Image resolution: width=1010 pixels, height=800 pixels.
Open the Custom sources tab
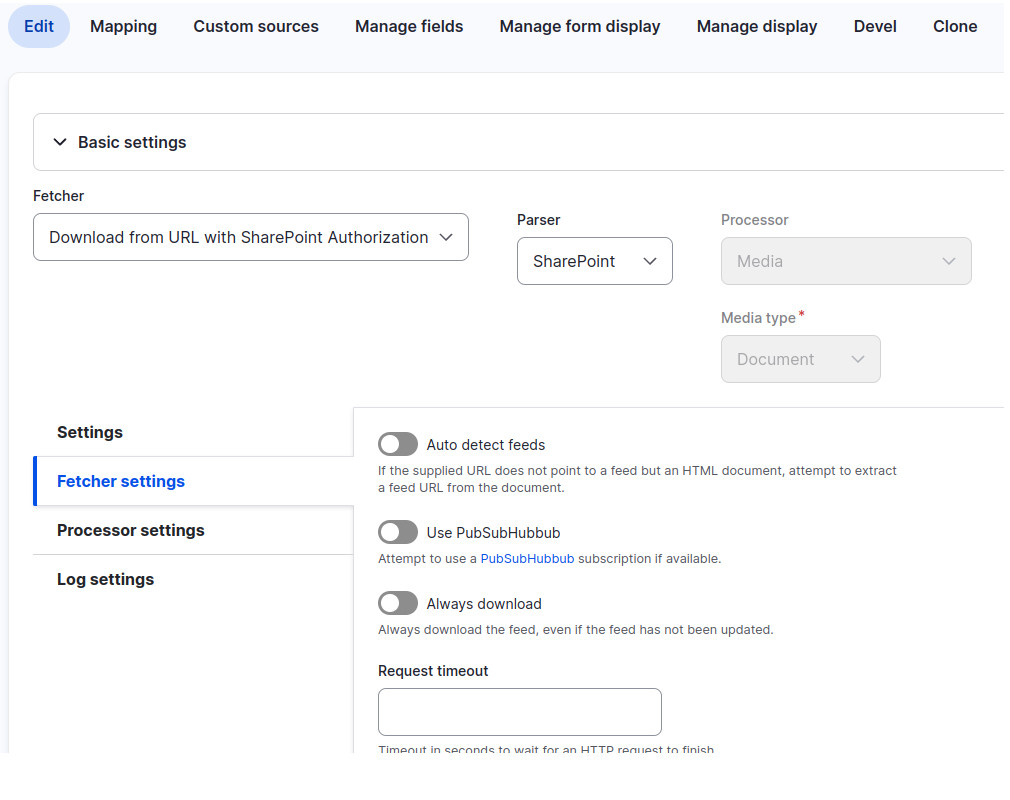(x=256, y=27)
